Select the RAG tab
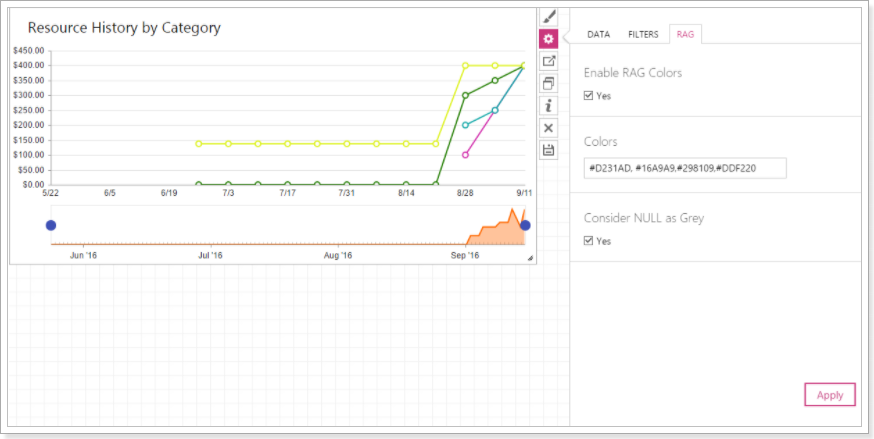The height and width of the screenshot is (439, 874). coord(685,35)
